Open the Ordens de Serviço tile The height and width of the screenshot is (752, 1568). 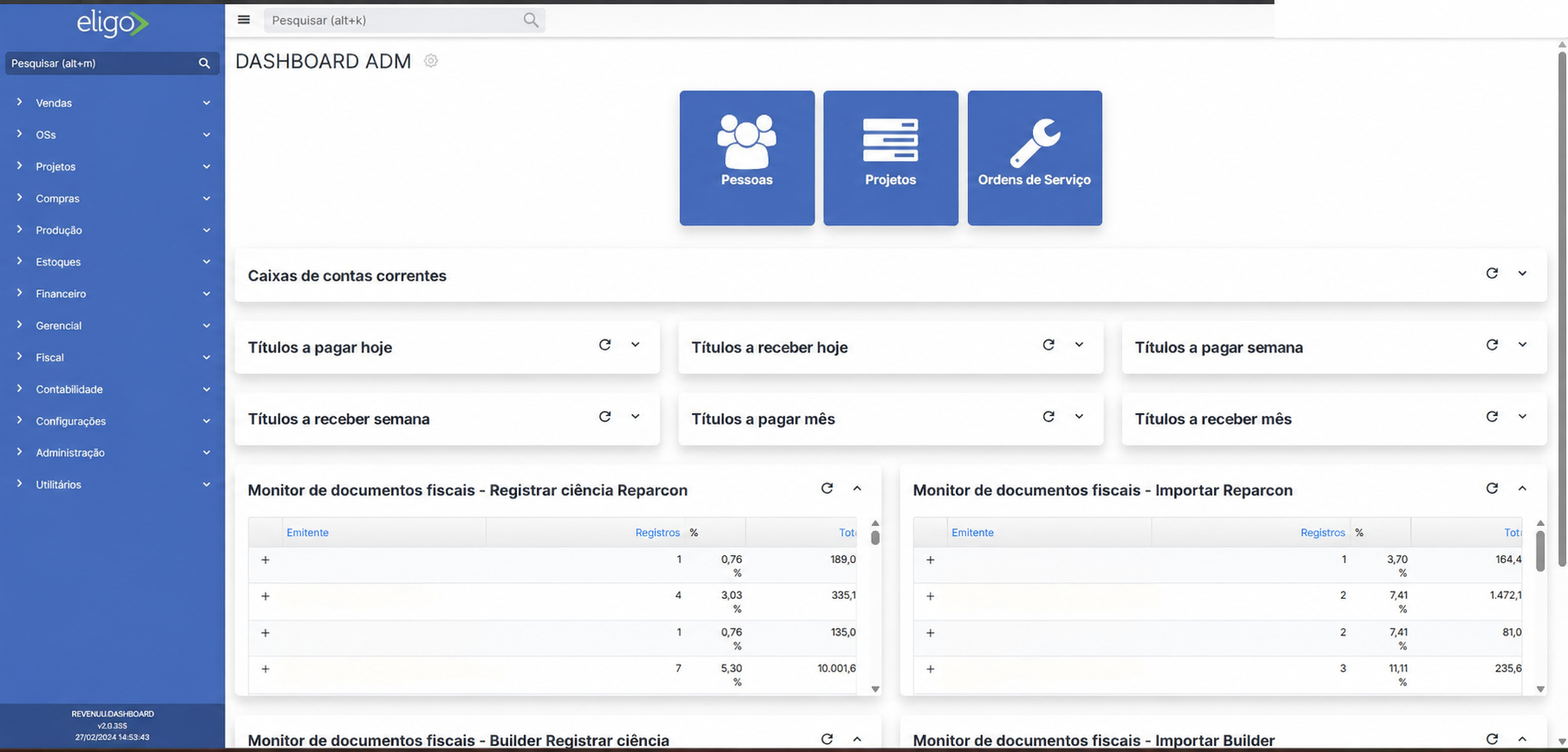[x=1035, y=158]
